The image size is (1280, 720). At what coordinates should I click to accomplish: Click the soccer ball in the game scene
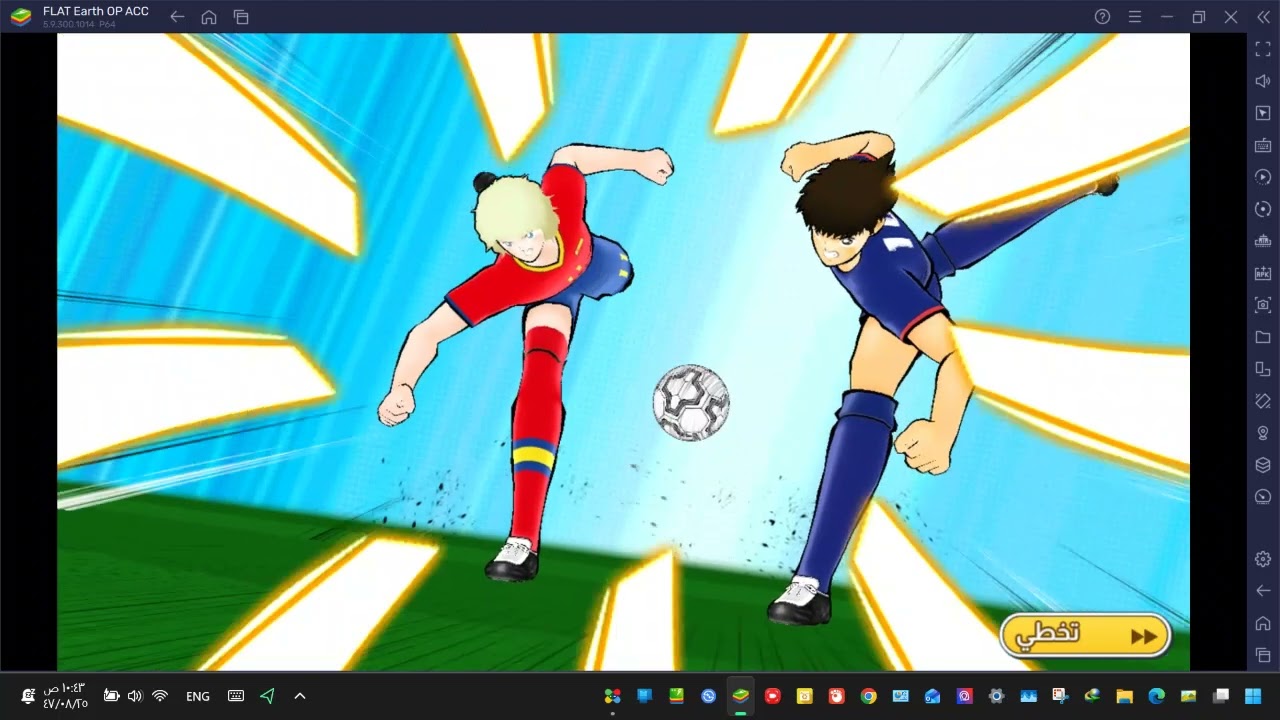691,402
